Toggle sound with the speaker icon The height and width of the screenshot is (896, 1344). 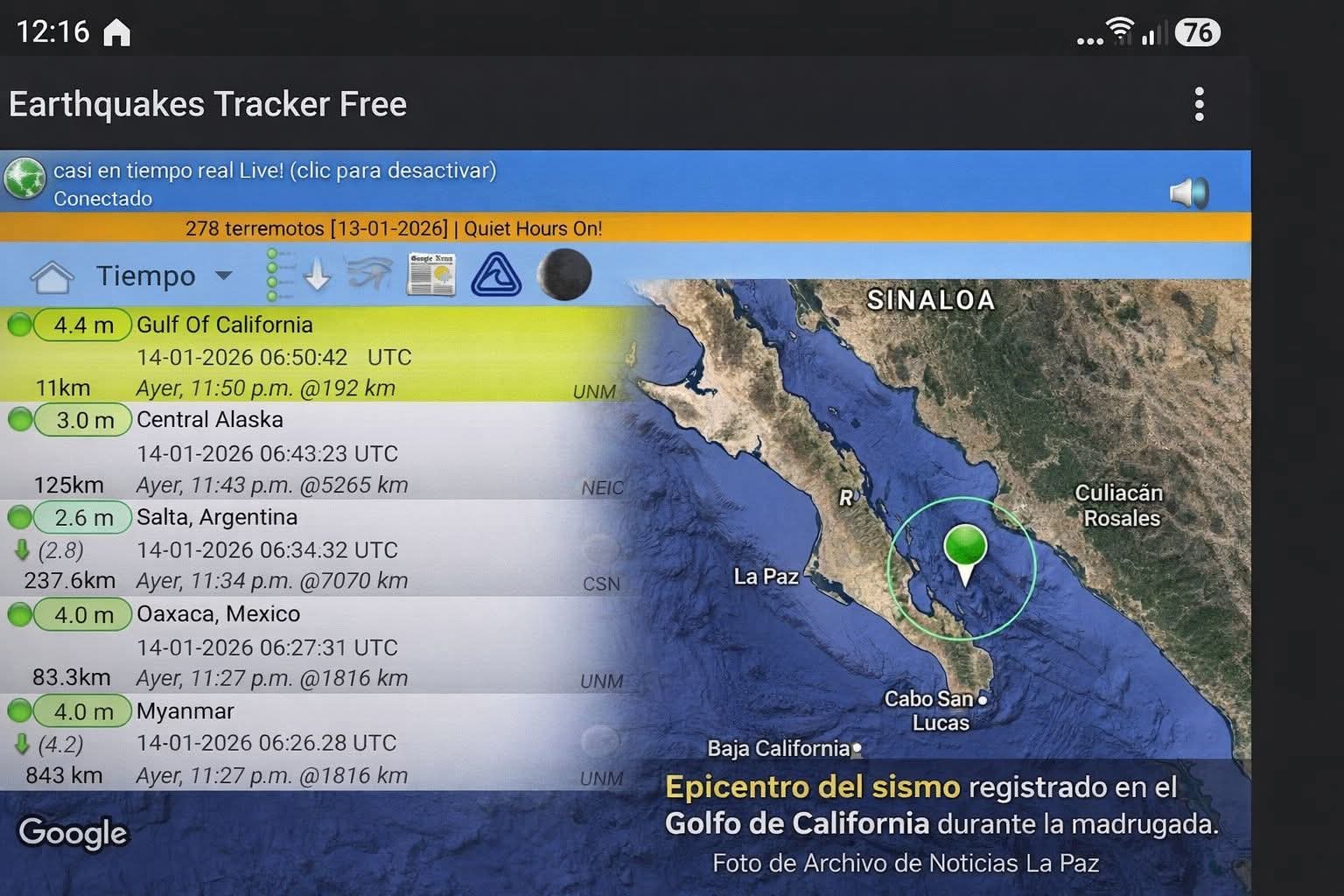click(x=1189, y=192)
